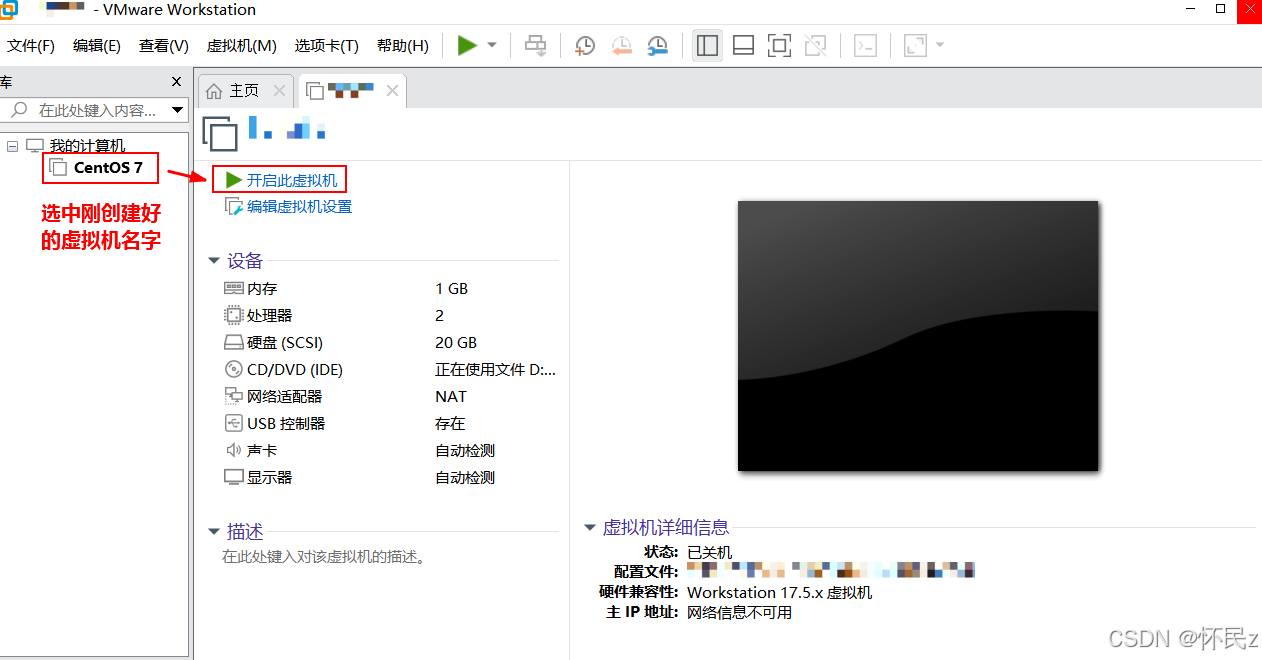
Task: Click the send Ctrl+Alt+Del toolbar icon
Action: [x=536, y=45]
